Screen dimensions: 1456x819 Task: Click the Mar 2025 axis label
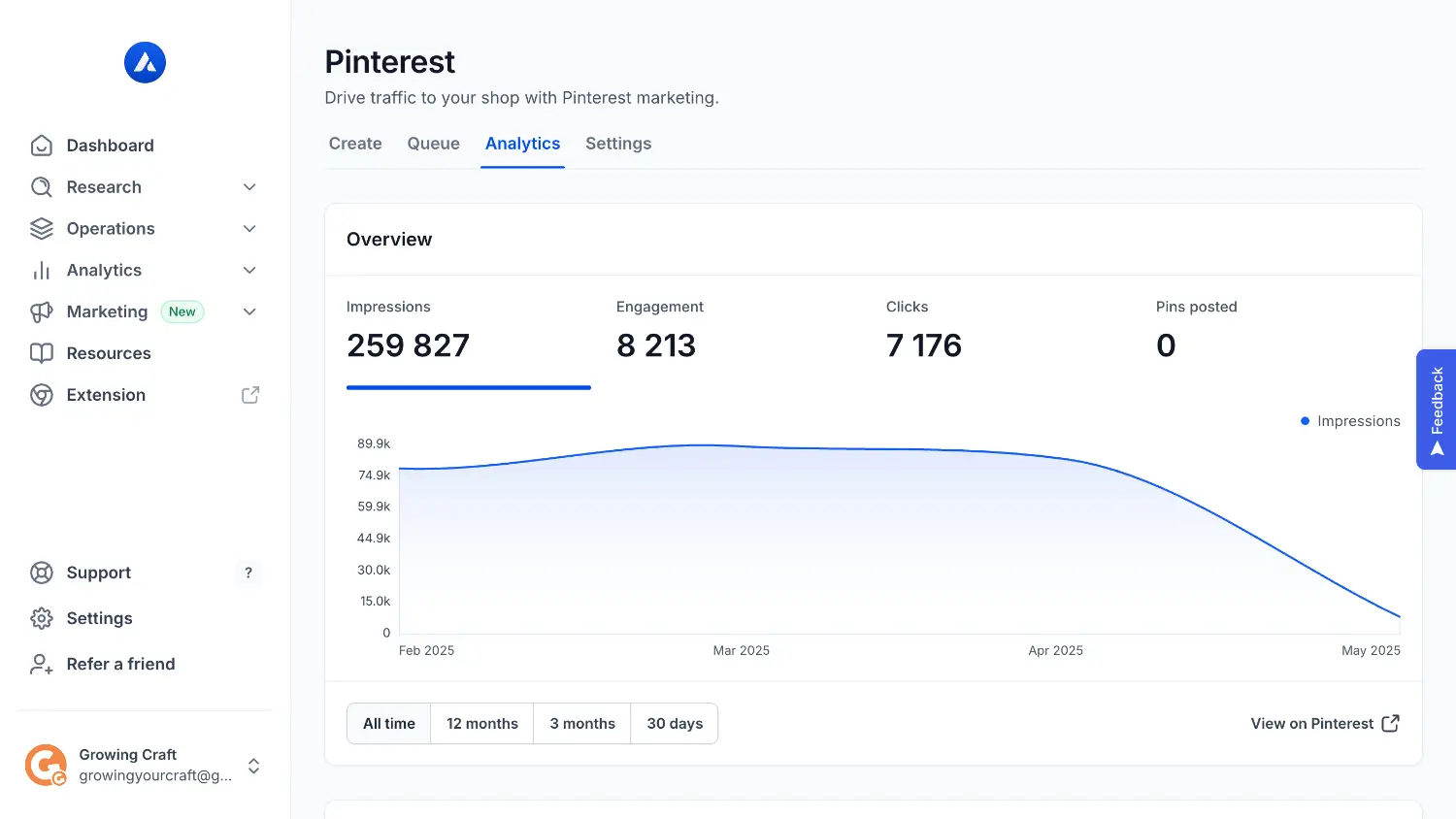pos(741,651)
